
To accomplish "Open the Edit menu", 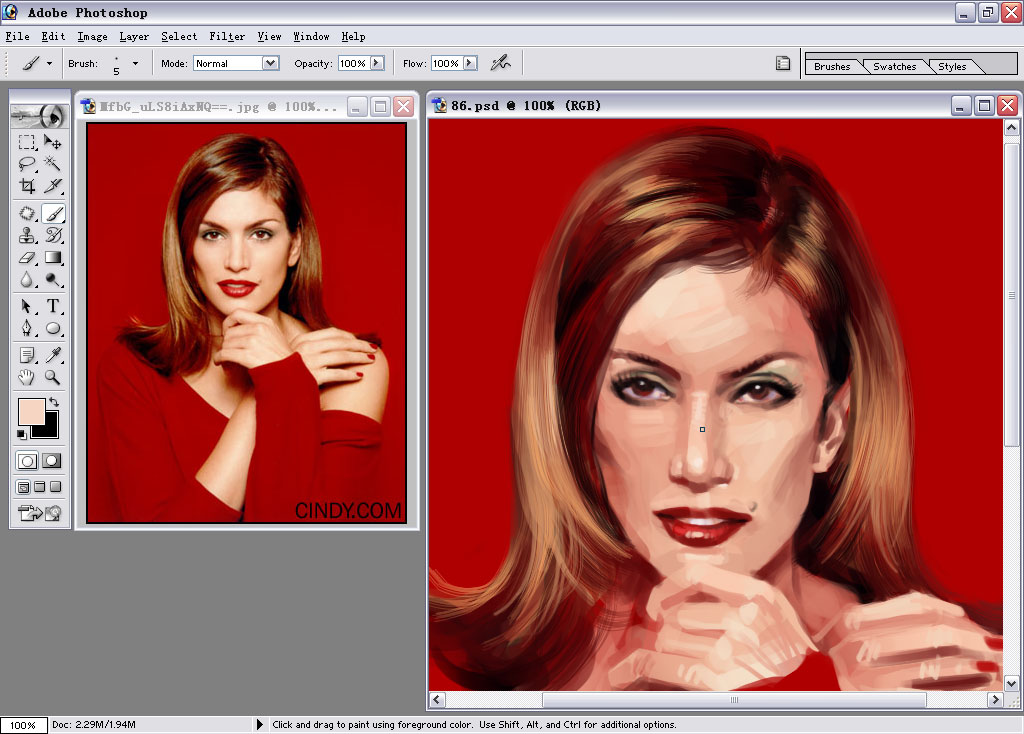I will [53, 37].
